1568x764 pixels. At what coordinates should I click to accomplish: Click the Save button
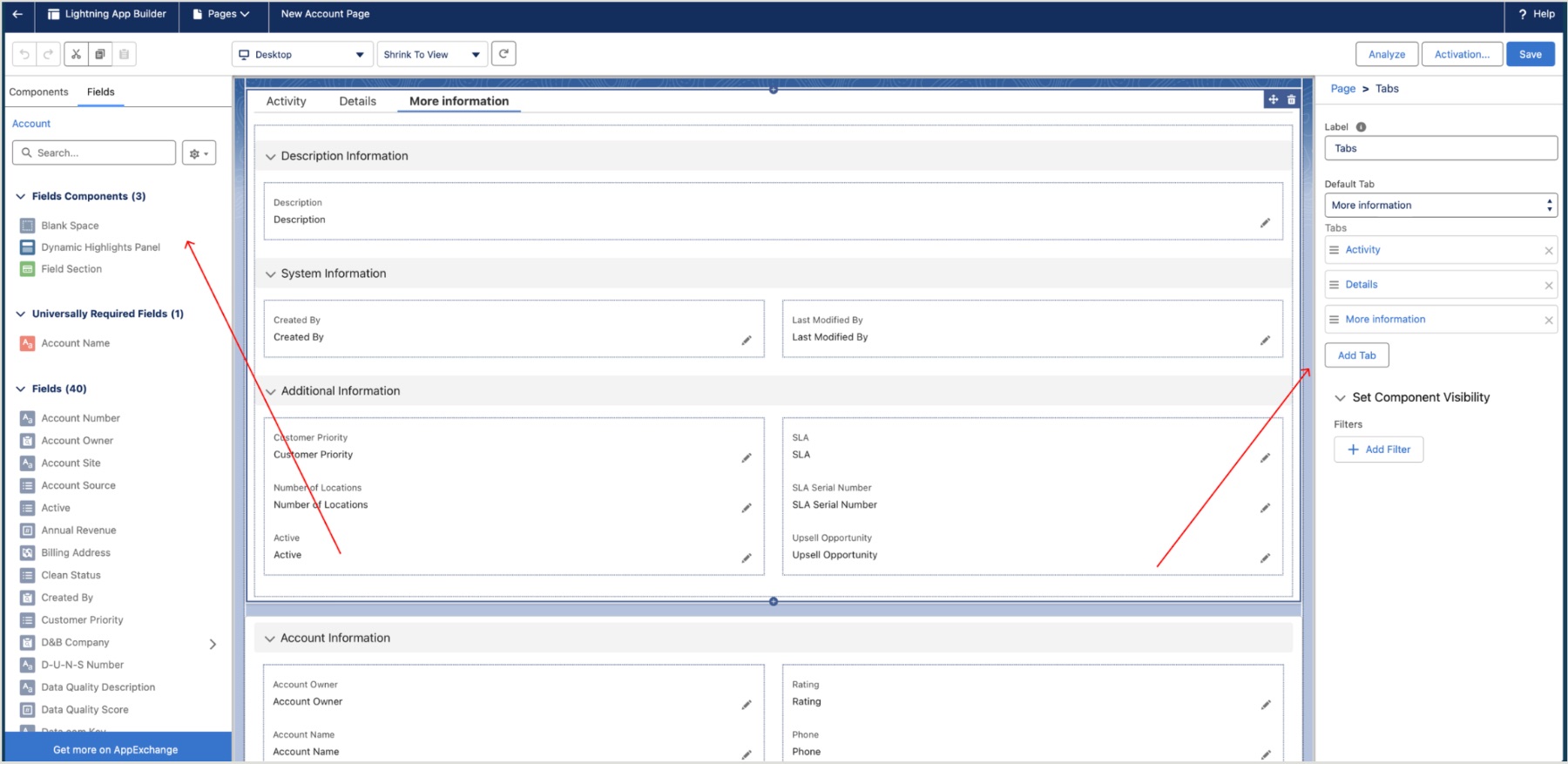pos(1531,54)
